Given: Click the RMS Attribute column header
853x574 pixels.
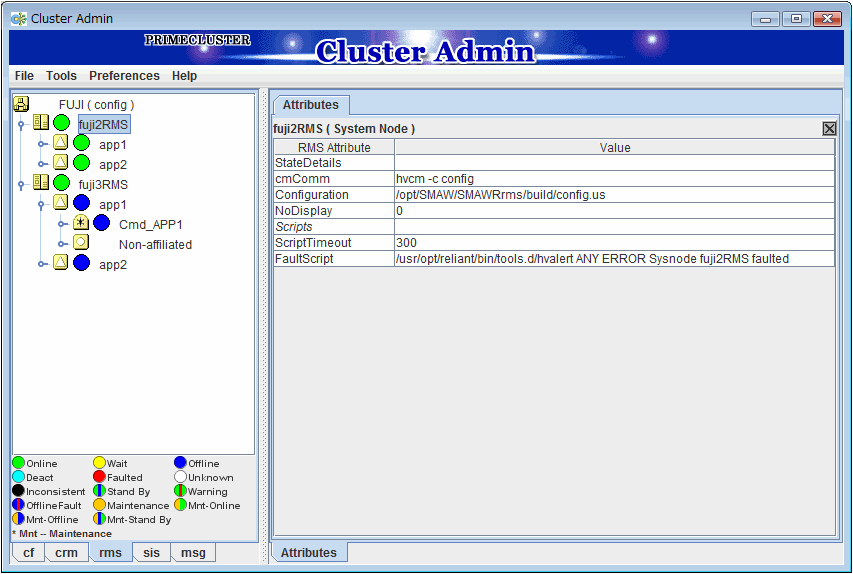Looking at the screenshot, I should click(334, 147).
